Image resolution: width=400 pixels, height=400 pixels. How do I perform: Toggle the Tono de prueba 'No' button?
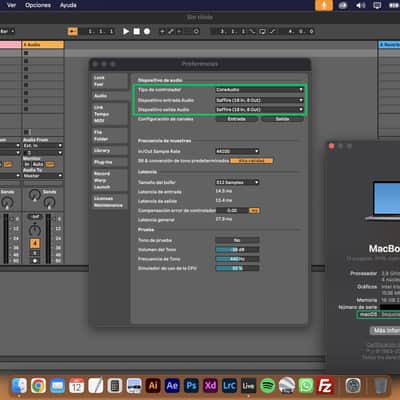pos(237,240)
